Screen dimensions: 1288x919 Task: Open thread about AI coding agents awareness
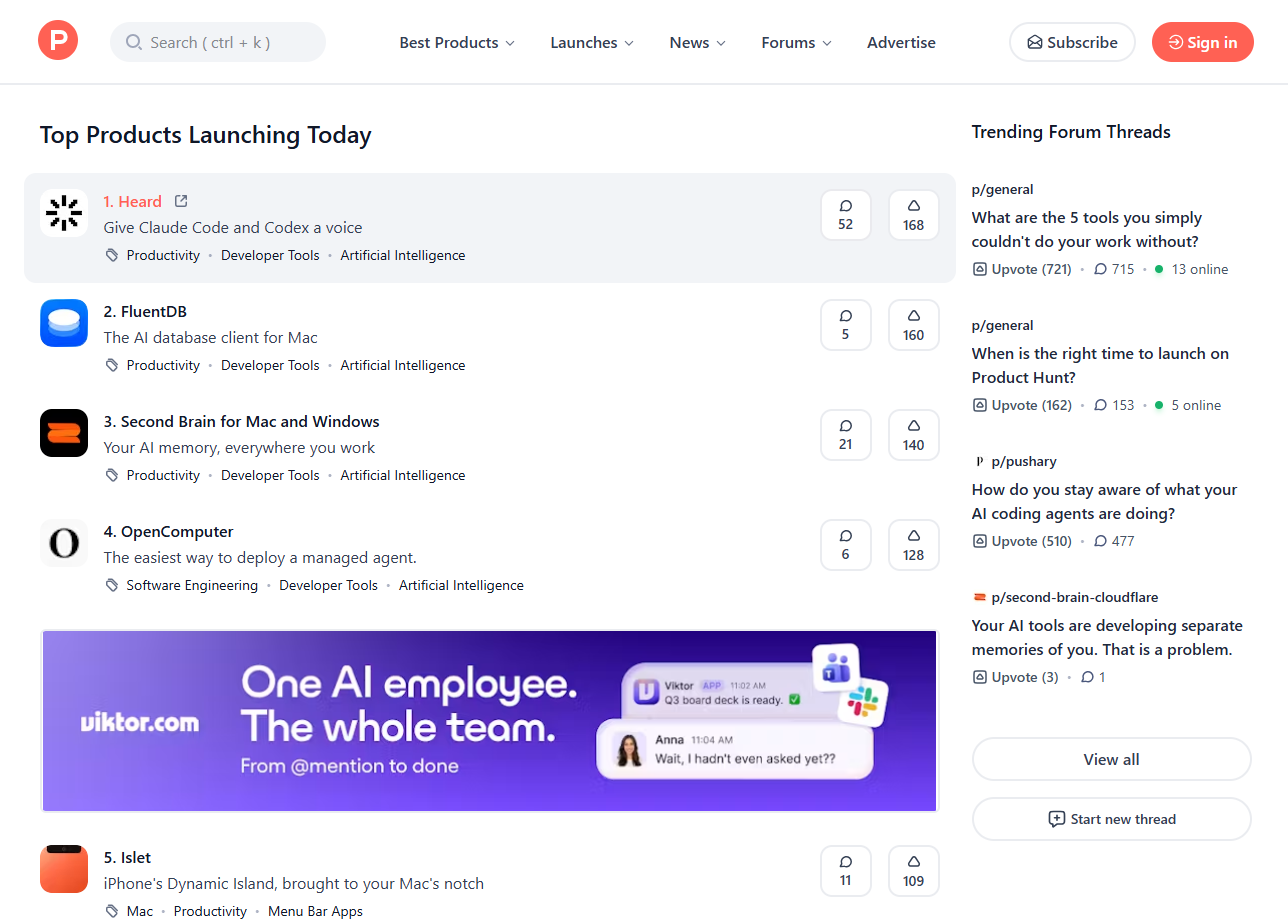[1105, 501]
